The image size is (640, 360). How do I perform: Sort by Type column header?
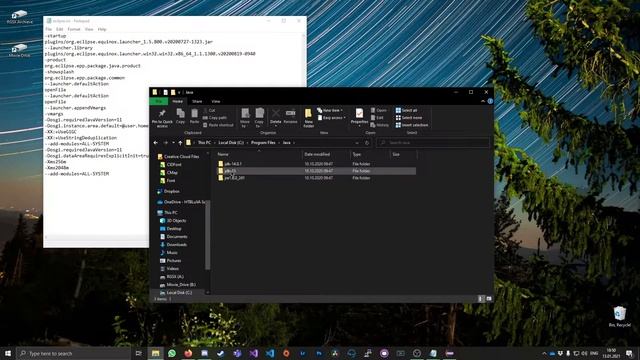[x=370, y=154]
